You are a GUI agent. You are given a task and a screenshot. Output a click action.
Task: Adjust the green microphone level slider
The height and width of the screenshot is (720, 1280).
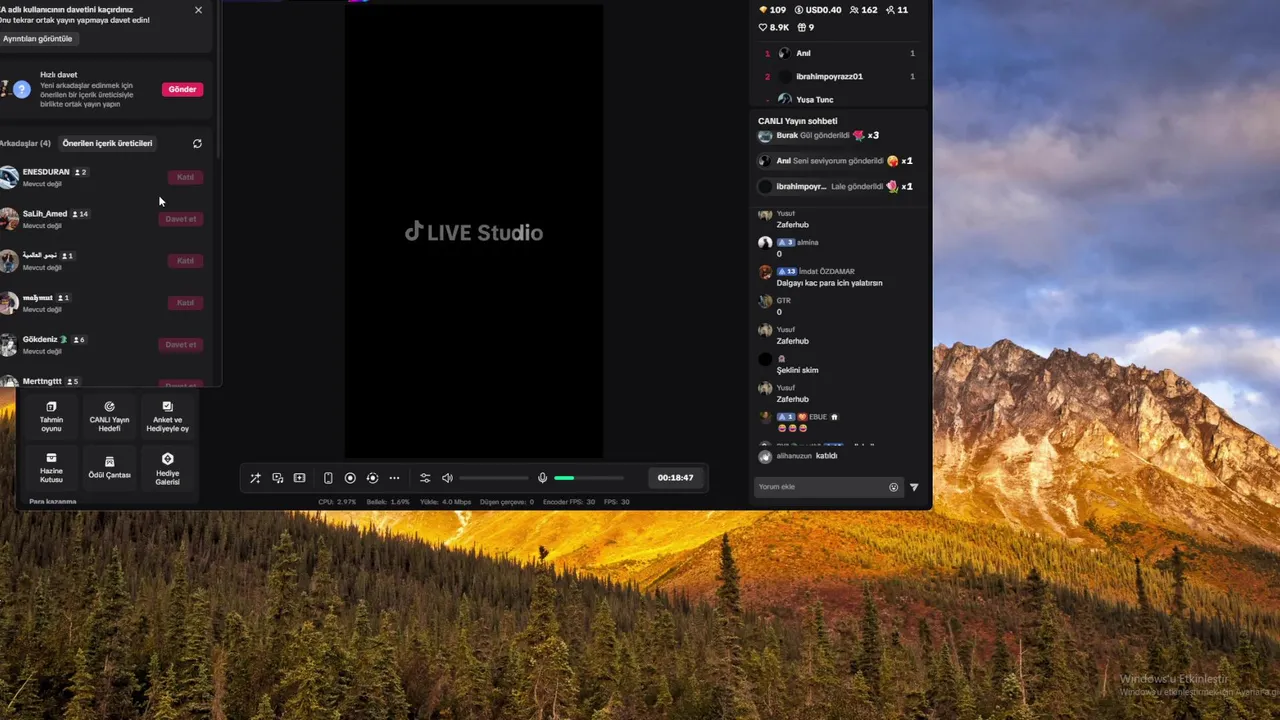589,478
